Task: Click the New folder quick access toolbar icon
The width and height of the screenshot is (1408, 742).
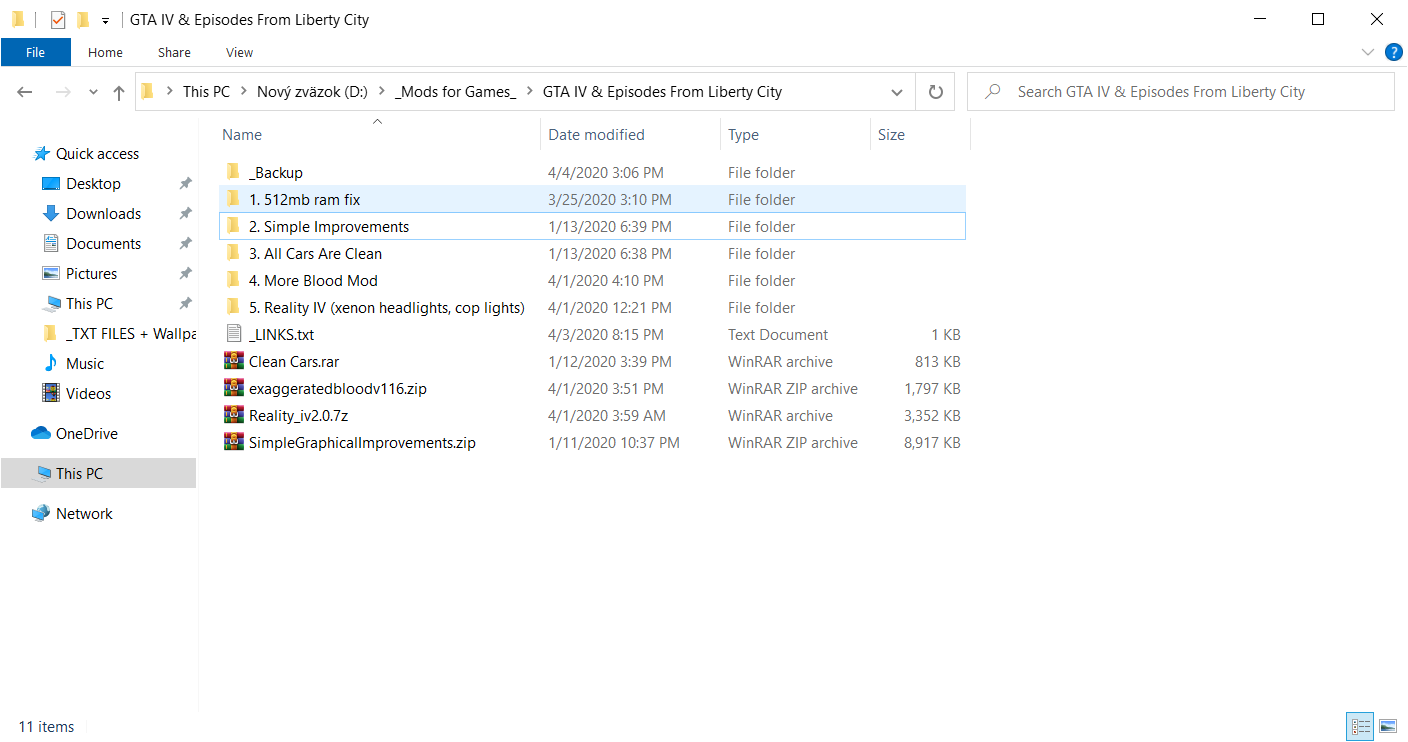Action: pyautogui.click(x=83, y=19)
